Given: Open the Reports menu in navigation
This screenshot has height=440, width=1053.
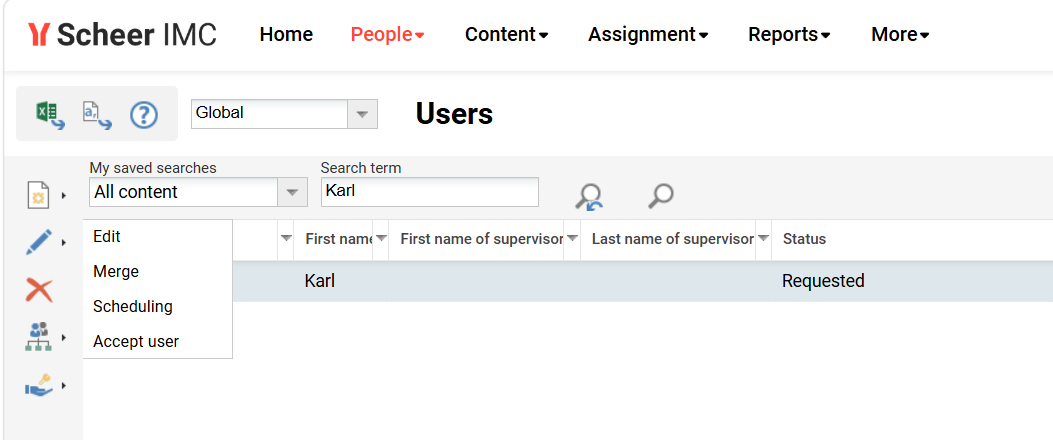Looking at the screenshot, I should point(789,34).
